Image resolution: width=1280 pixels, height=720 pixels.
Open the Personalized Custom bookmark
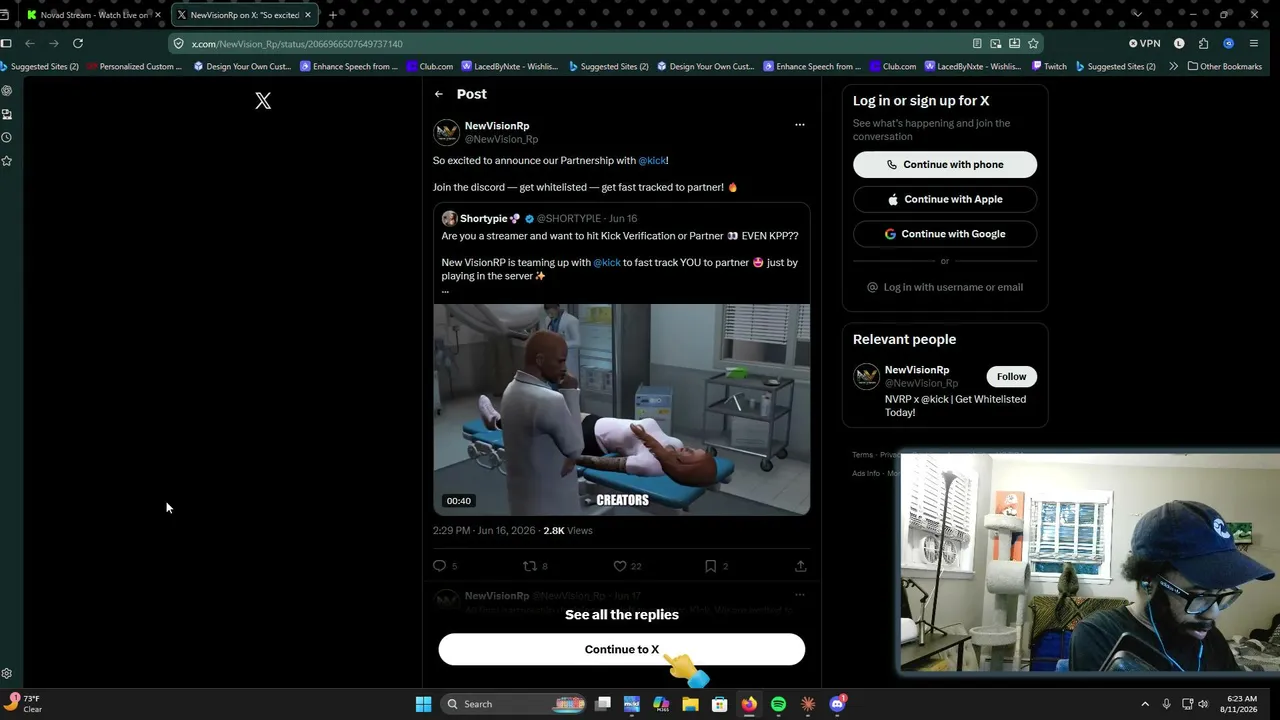(134, 66)
